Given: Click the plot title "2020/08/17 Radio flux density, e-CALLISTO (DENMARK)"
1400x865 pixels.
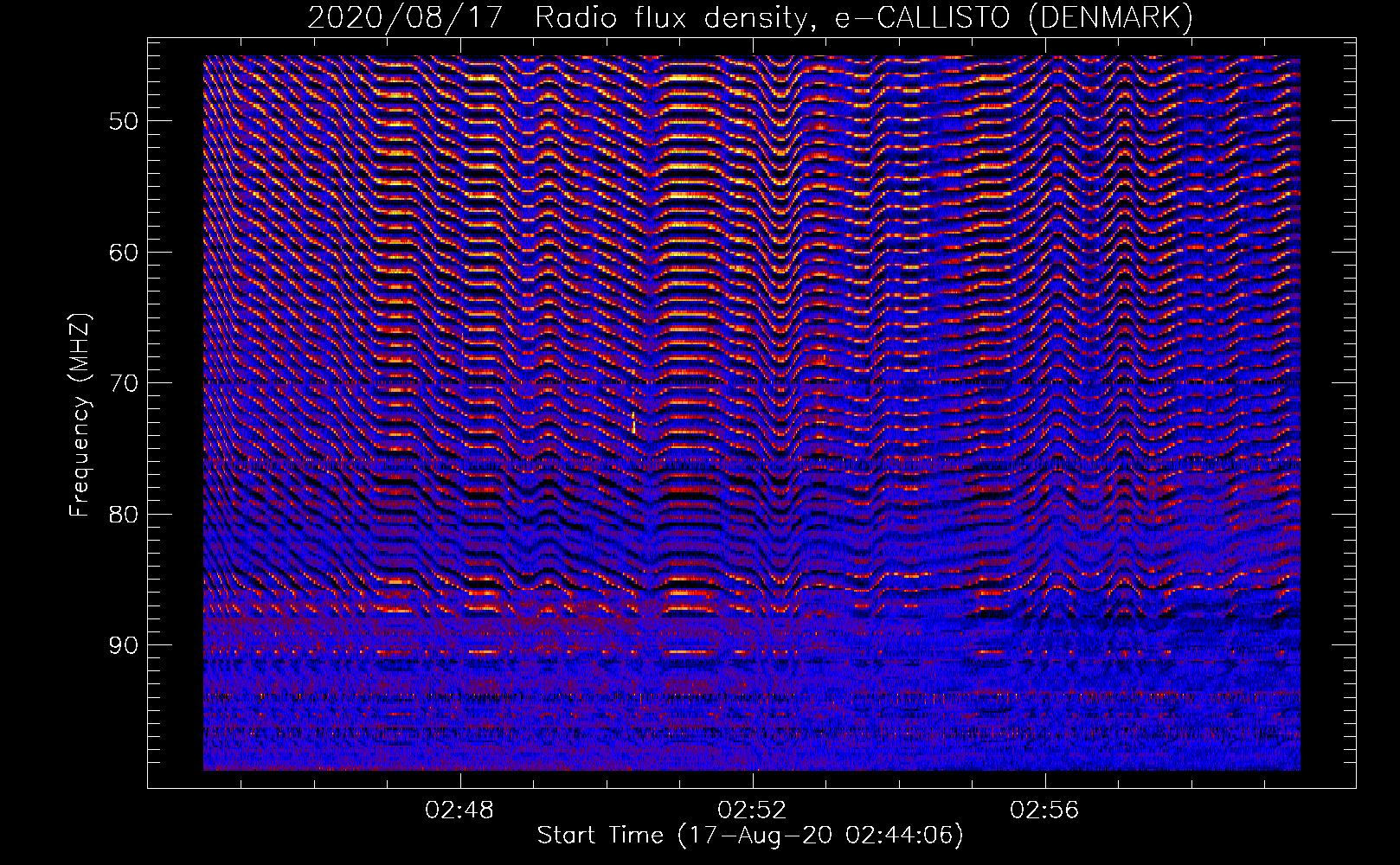Looking at the screenshot, I should click(x=750, y=17).
